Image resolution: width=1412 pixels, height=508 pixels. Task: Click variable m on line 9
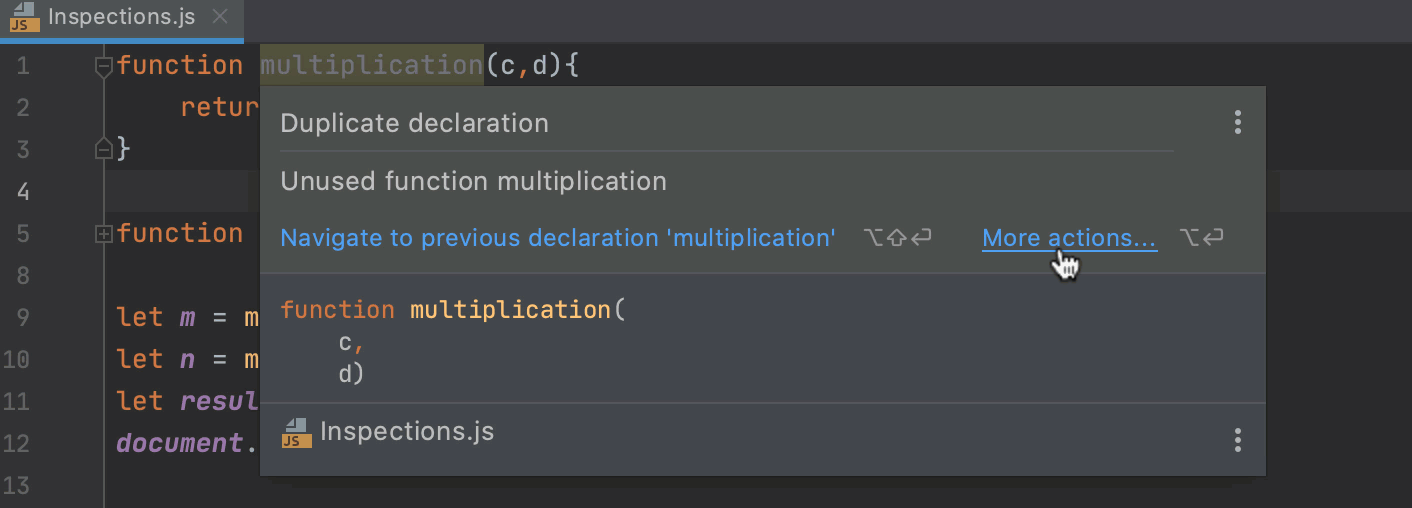tap(187, 318)
